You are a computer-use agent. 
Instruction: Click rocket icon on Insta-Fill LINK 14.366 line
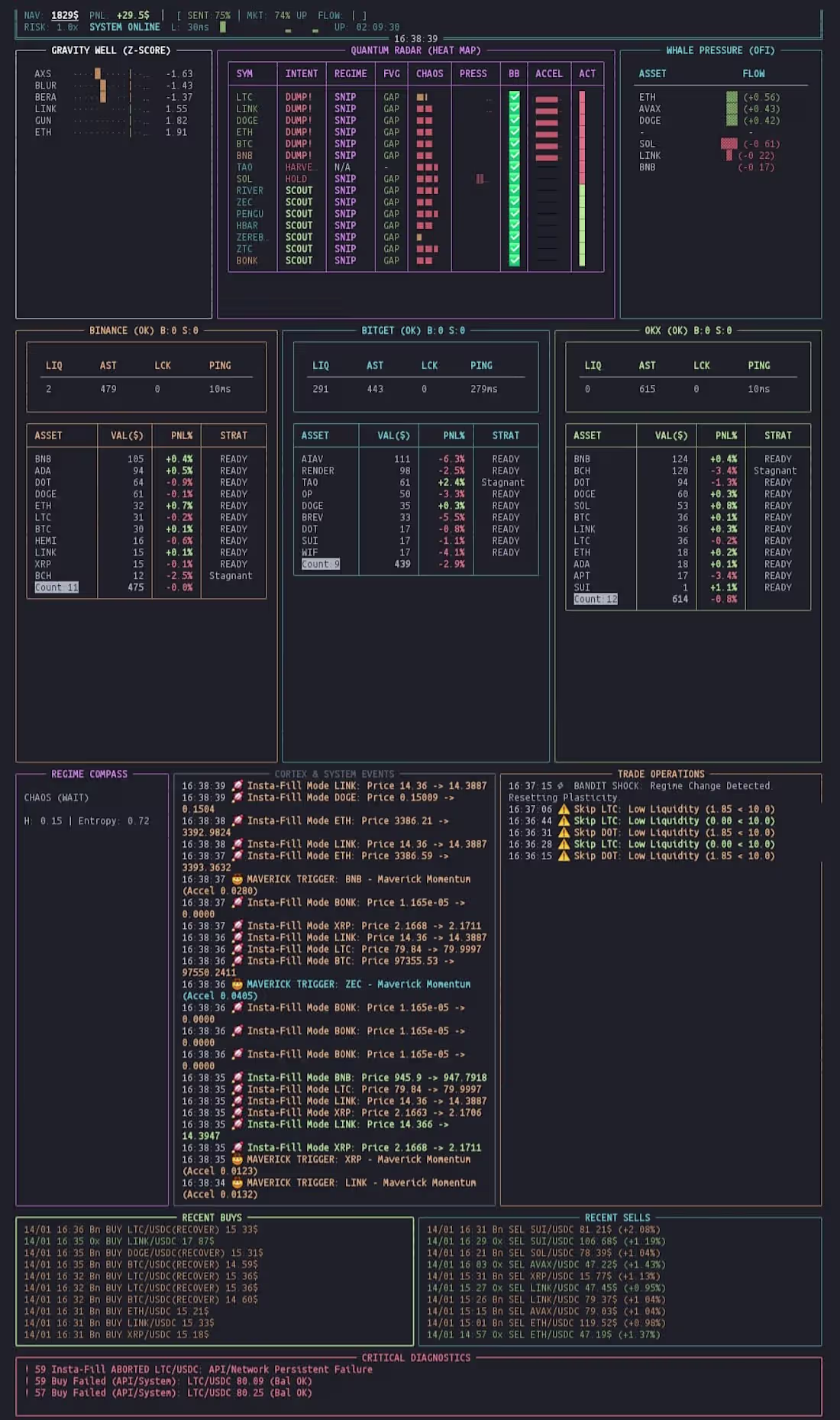237,1124
